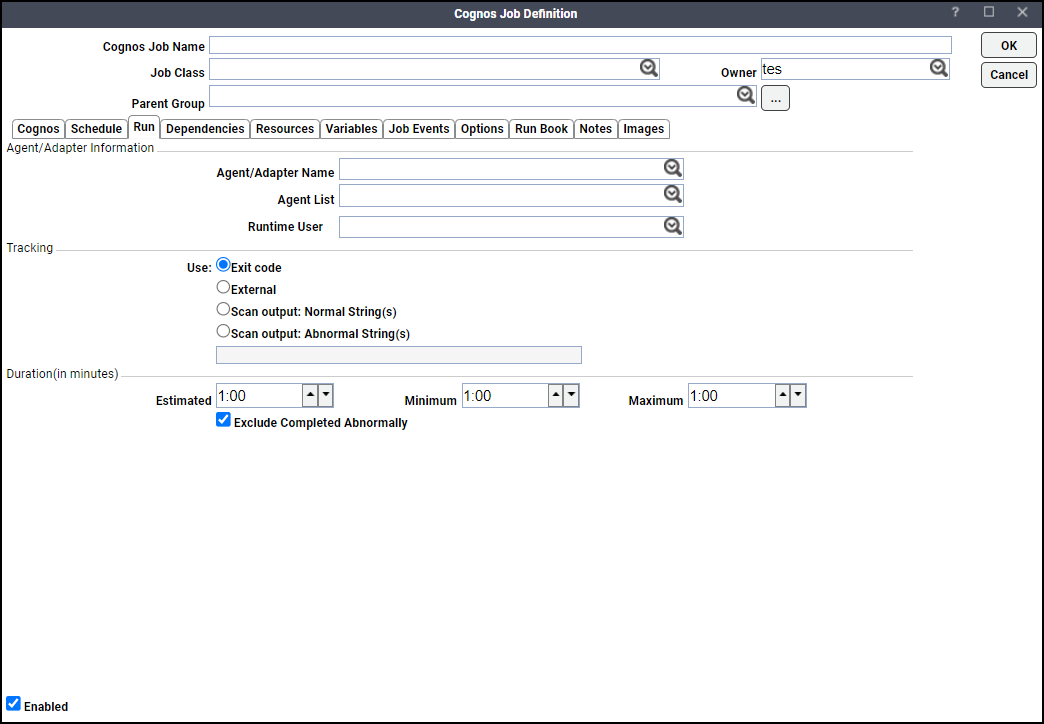Increase Estimated duration with the up arrow
Image resolution: width=1044 pixels, height=724 pixels.
[x=310, y=395]
